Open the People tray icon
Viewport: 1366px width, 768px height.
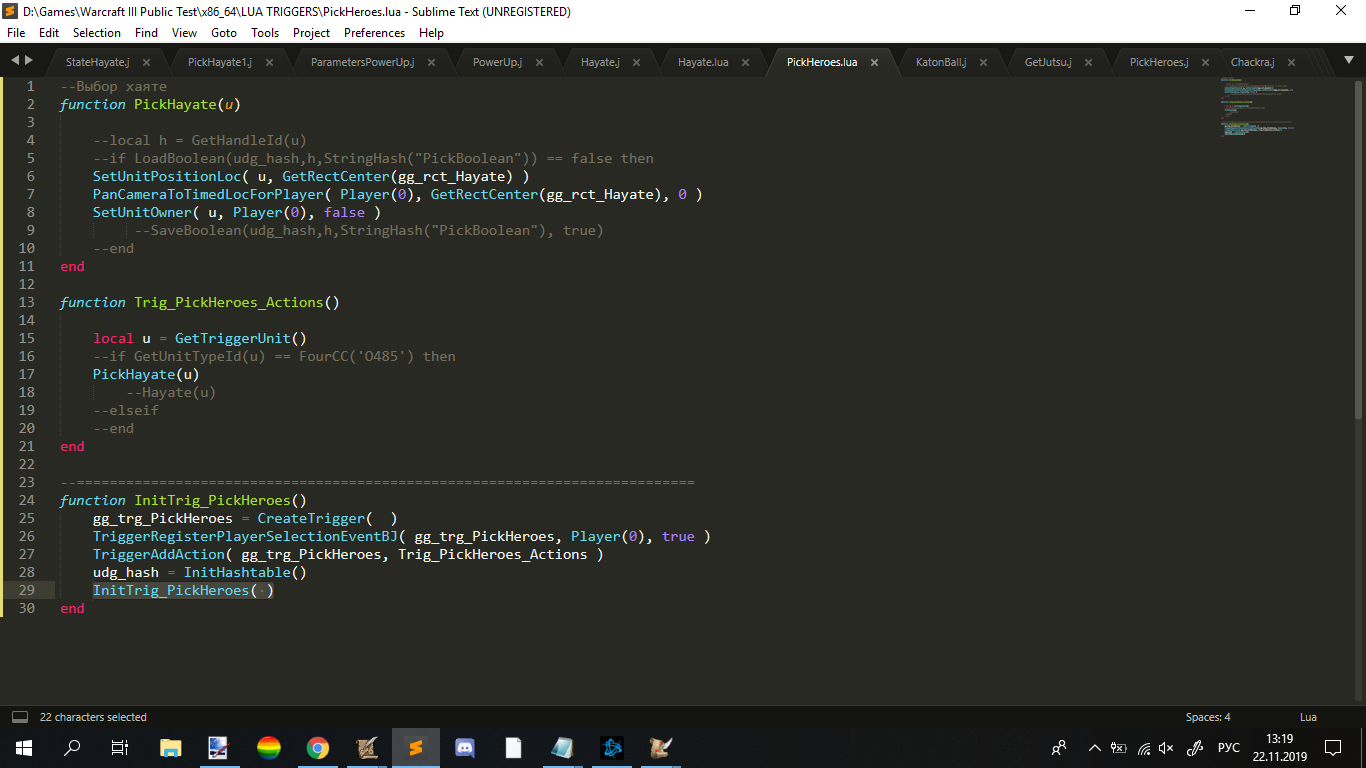pyautogui.click(x=1058, y=748)
